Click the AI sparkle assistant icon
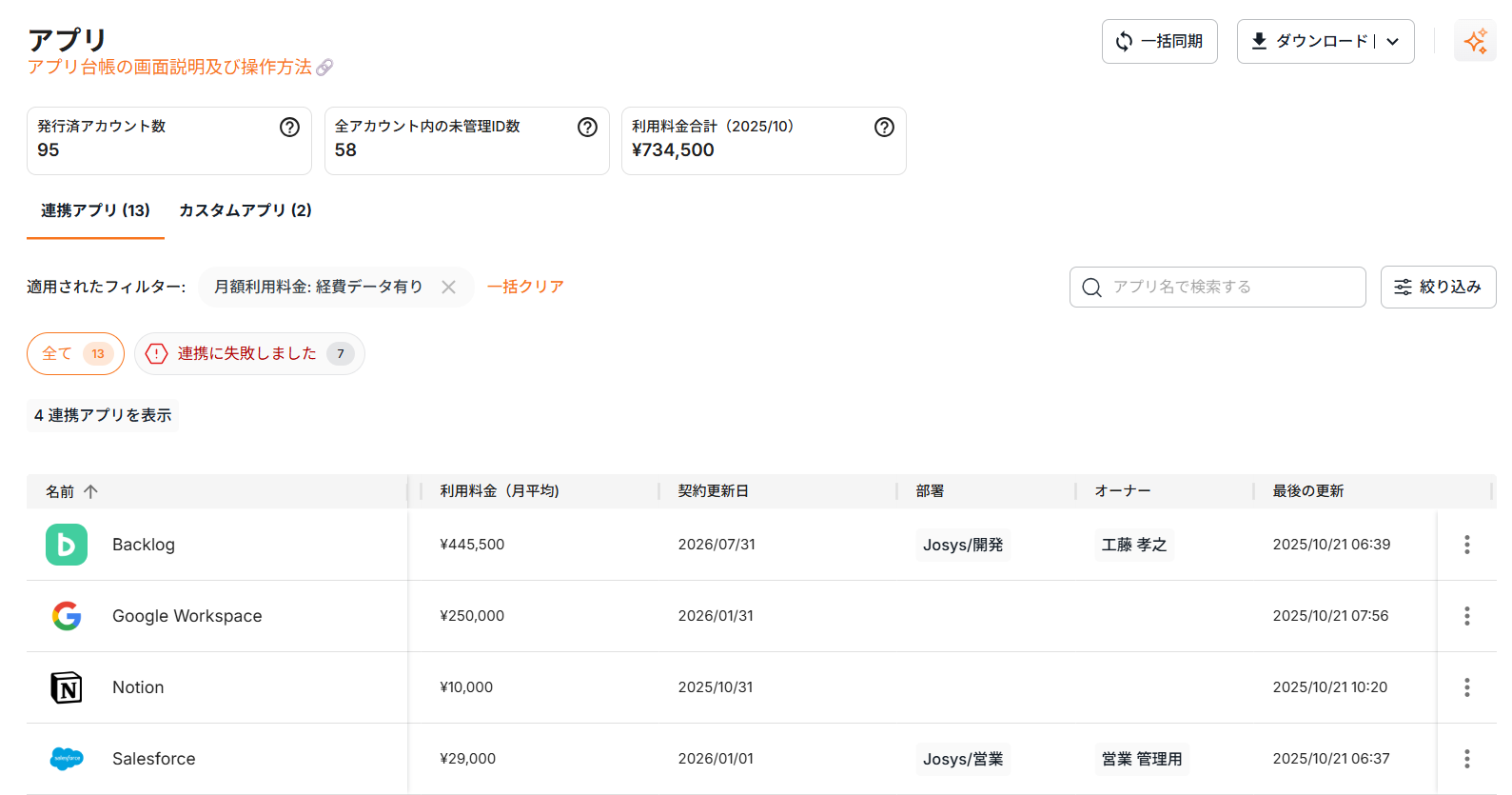The height and width of the screenshot is (795, 1512). 1475,41
